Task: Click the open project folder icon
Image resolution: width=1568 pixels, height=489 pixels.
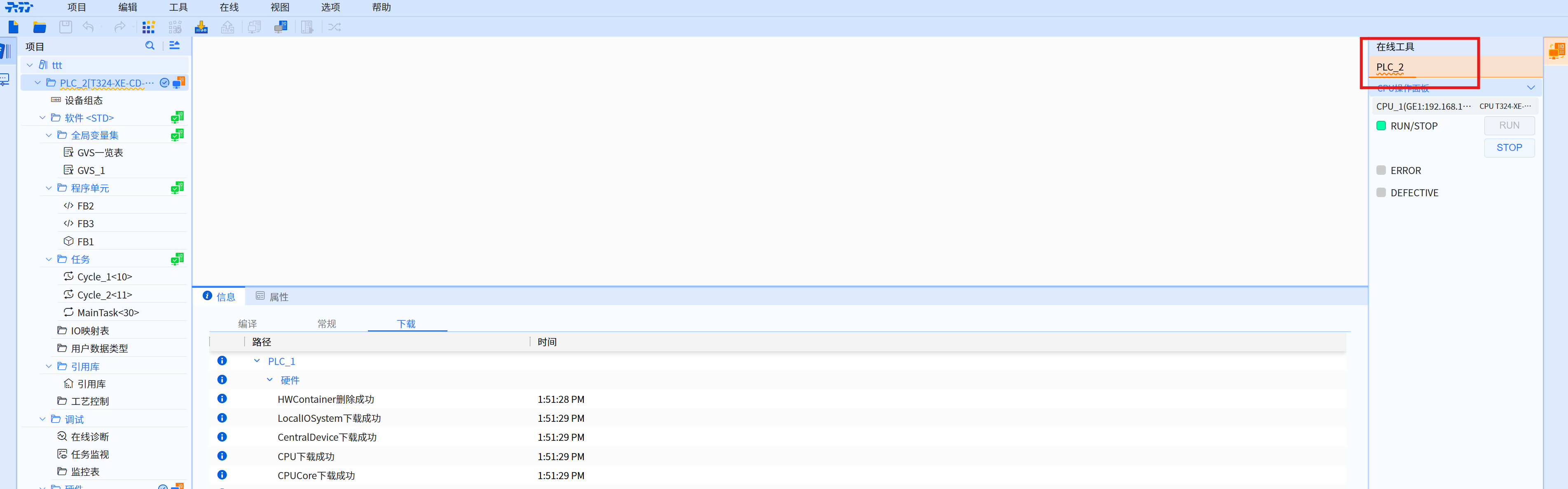Action: [x=40, y=27]
